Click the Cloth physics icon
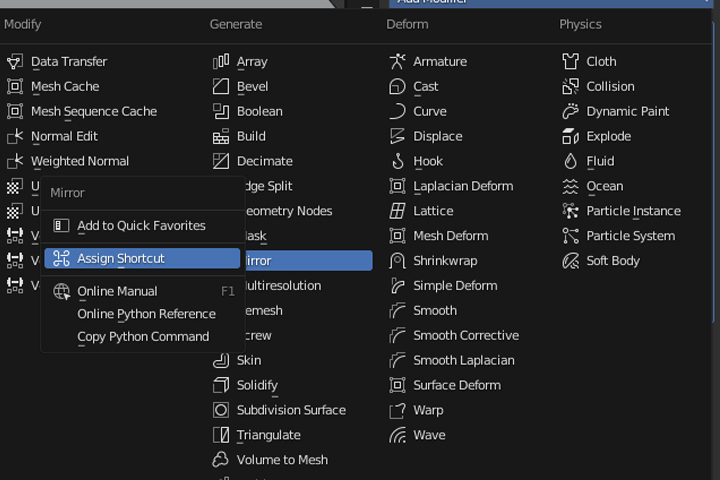This screenshot has height=480, width=720. point(570,62)
